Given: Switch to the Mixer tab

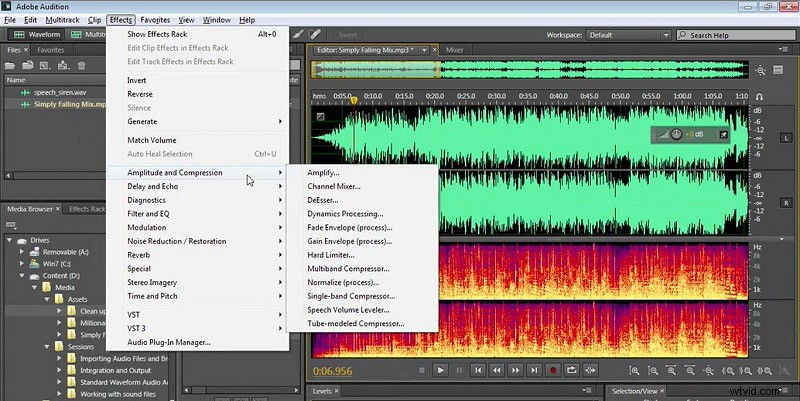Looking at the screenshot, I should [x=454, y=50].
